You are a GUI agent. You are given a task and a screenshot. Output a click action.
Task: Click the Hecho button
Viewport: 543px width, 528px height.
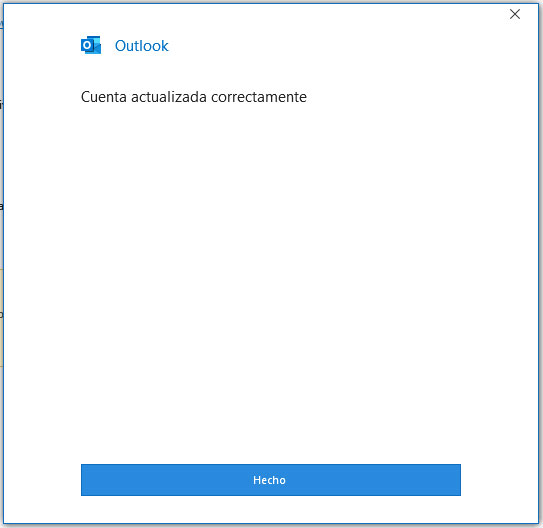click(x=270, y=480)
